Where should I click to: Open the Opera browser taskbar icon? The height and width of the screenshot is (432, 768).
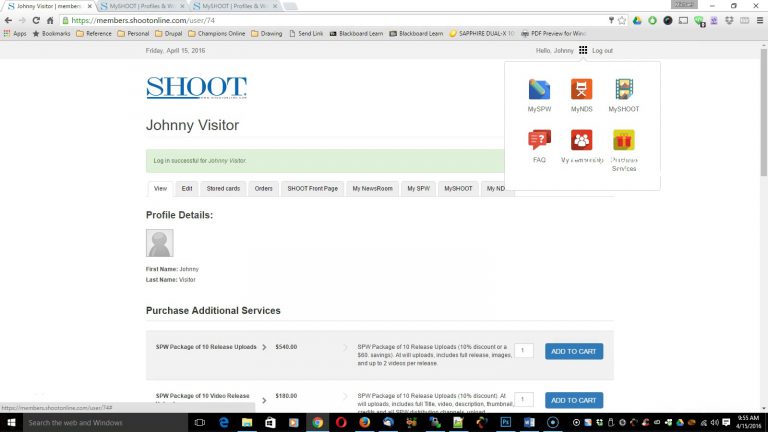pyautogui.click(x=341, y=422)
